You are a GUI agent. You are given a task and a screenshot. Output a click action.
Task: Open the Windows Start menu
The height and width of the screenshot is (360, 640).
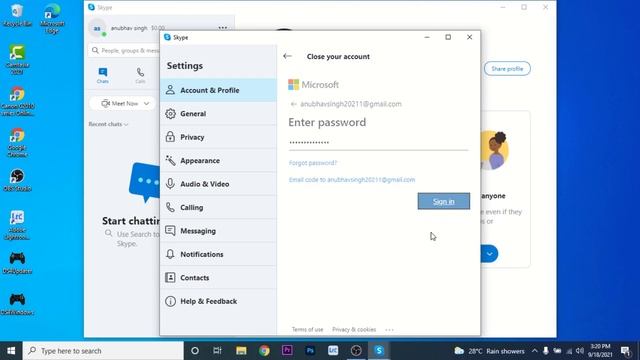(x=11, y=351)
